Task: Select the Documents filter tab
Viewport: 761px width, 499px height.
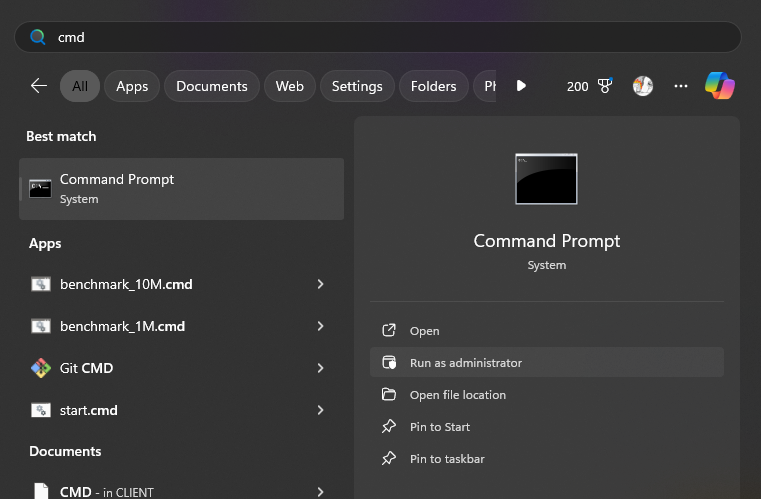Action: point(212,86)
